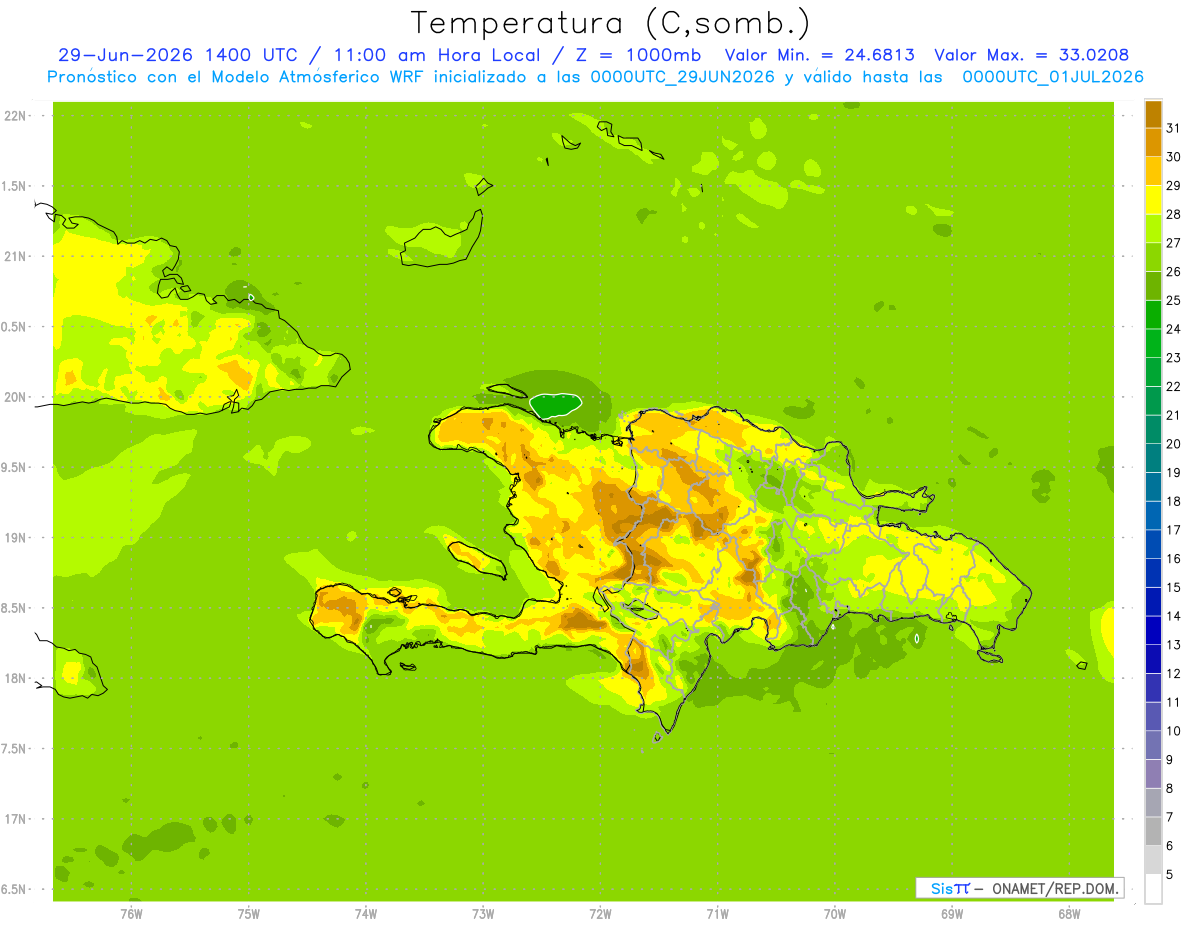The width and height of the screenshot is (1200, 927).
Task: Click the '18N' latitude label
Action: click(x=16, y=678)
